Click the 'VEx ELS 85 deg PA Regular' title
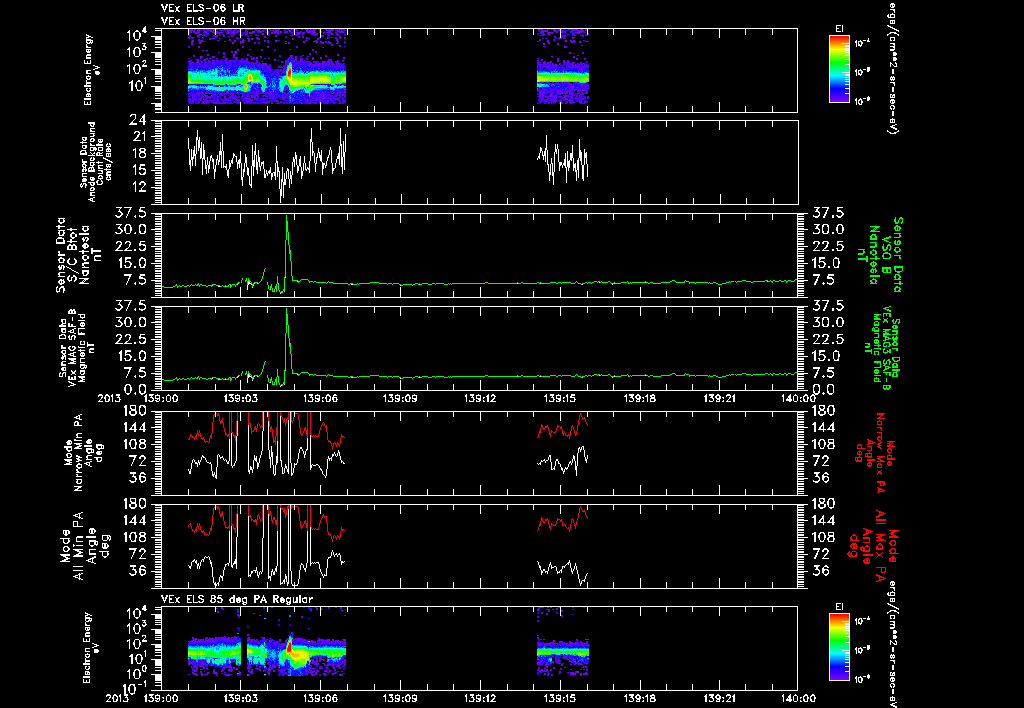Screen dimensions: 1024x708 (237, 599)
